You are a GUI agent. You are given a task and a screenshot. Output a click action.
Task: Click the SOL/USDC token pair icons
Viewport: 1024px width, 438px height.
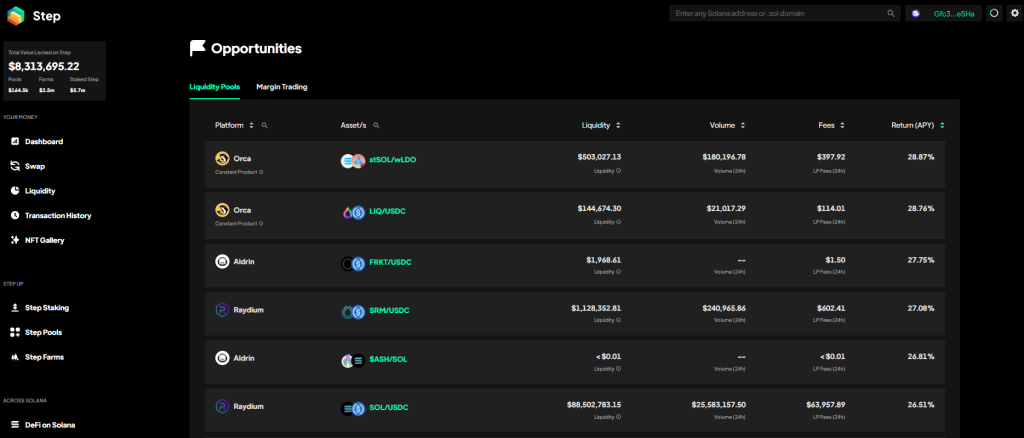click(353, 409)
